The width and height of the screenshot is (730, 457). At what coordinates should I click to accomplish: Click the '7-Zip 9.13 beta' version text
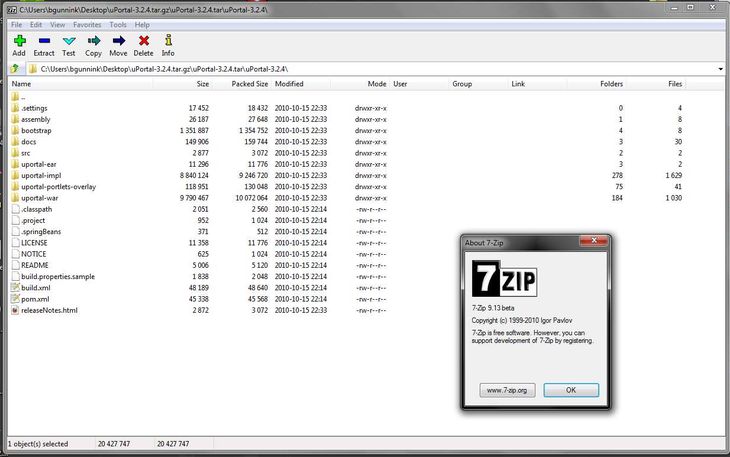coord(493,308)
